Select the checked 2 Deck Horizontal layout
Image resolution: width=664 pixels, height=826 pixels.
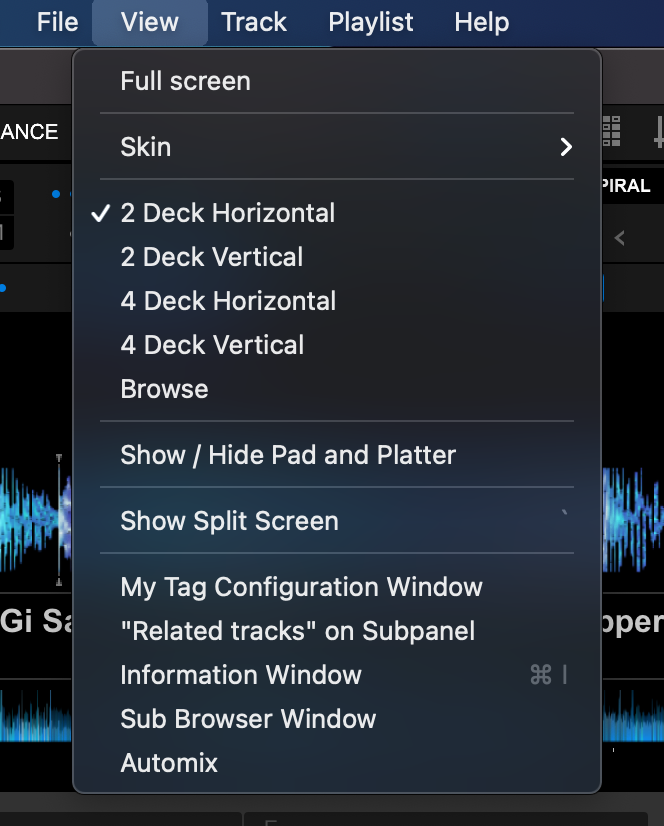click(x=228, y=213)
